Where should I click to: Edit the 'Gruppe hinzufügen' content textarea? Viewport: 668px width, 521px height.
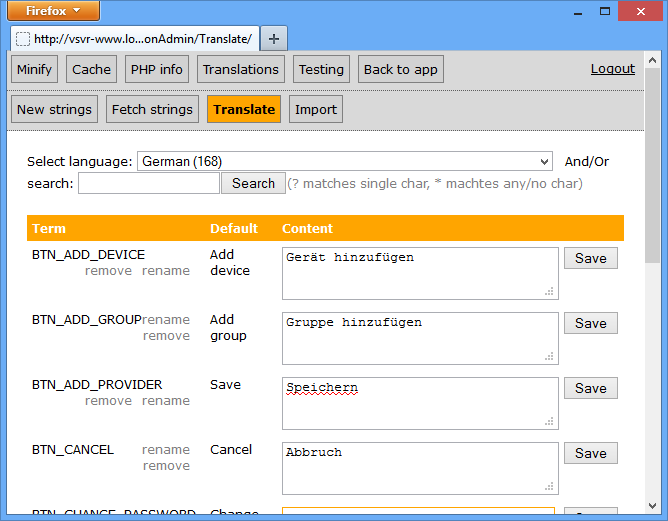pos(420,338)
